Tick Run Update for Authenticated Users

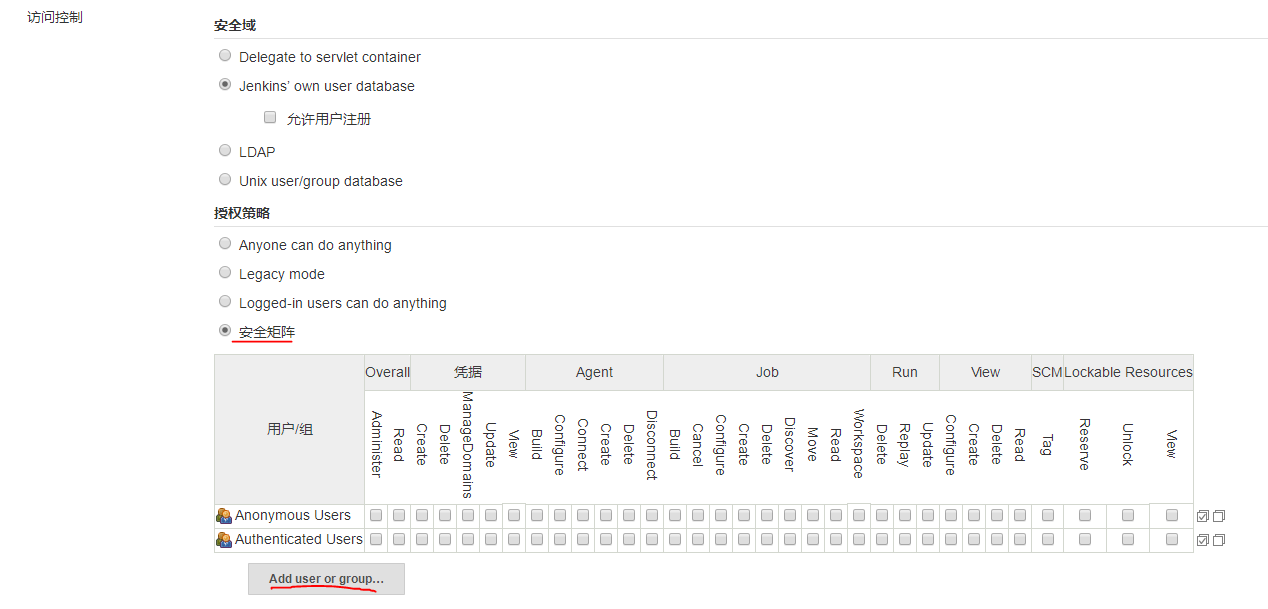coord(928,539)
